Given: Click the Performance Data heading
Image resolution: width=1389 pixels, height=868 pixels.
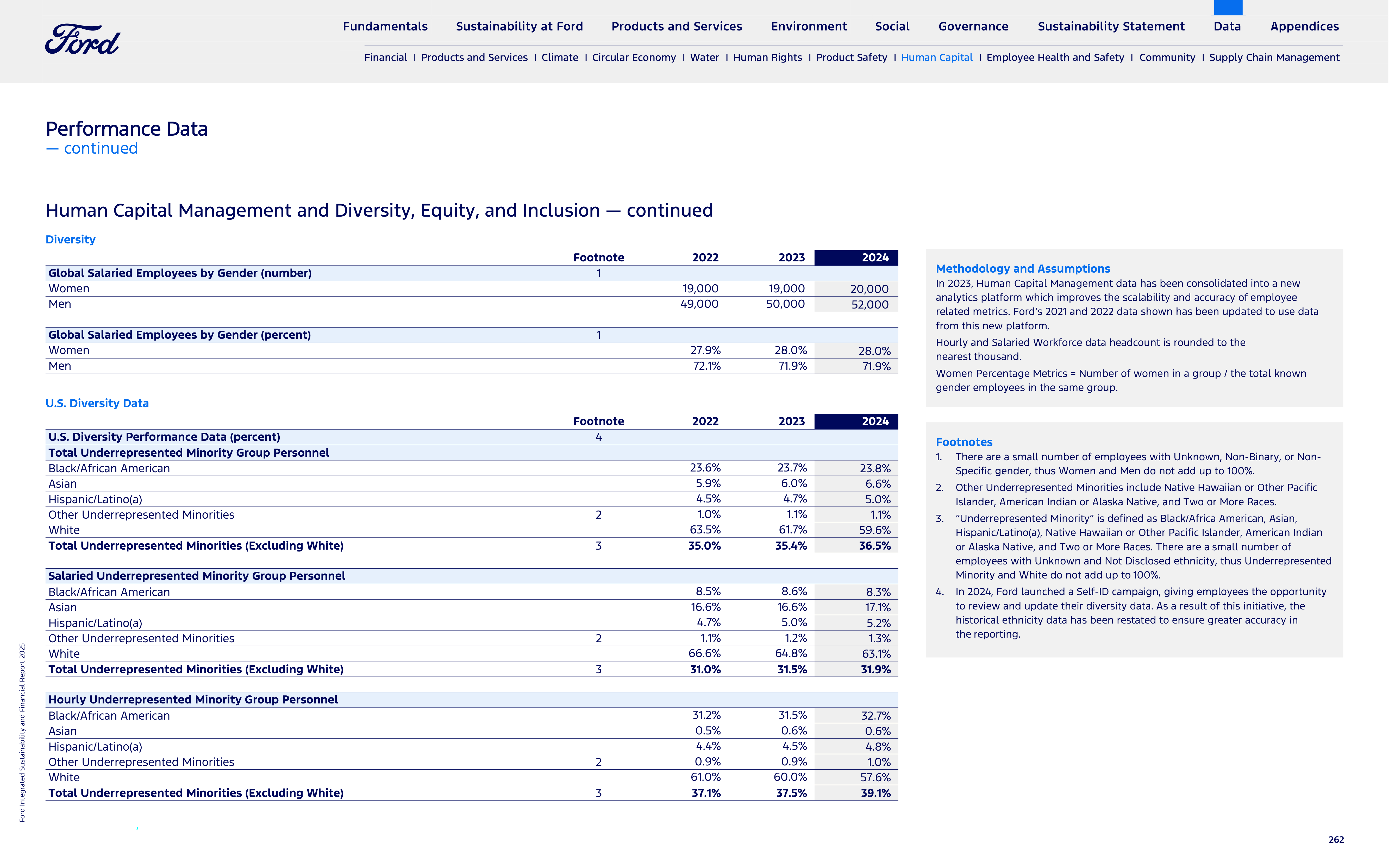Looking at the screenshot, I should (126, 129).
